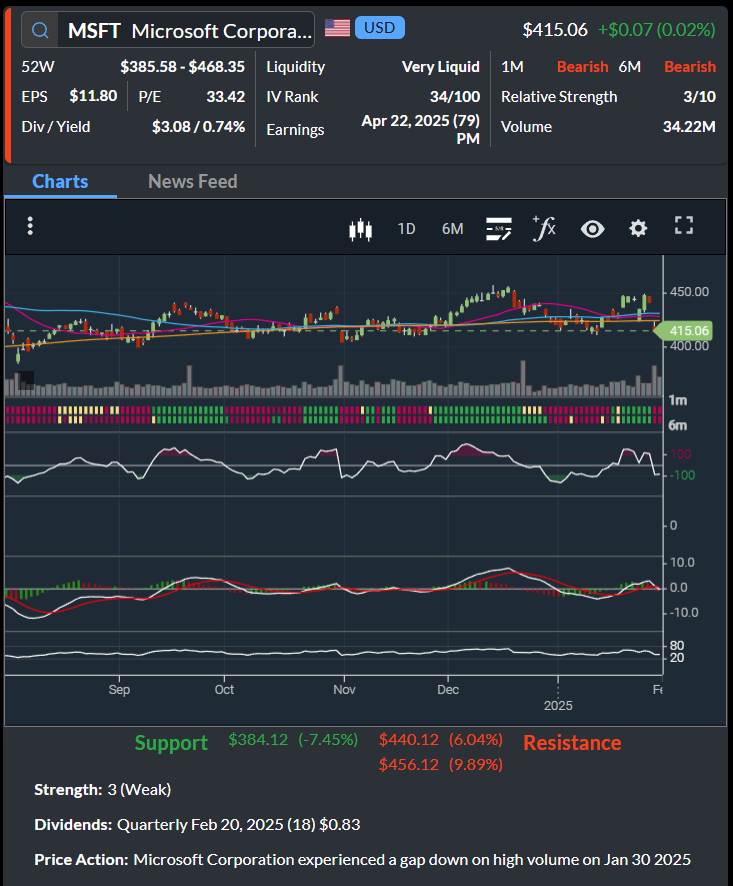733x886 pixels.
Task: Click the 450.00 price axis label
Action: [x=689, y=292]
